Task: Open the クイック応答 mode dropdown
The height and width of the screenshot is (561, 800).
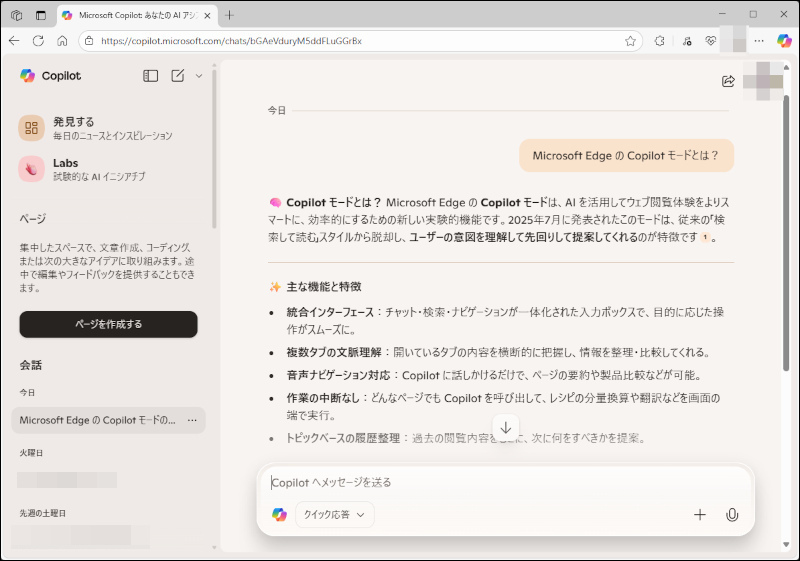Action: [334, 515]
